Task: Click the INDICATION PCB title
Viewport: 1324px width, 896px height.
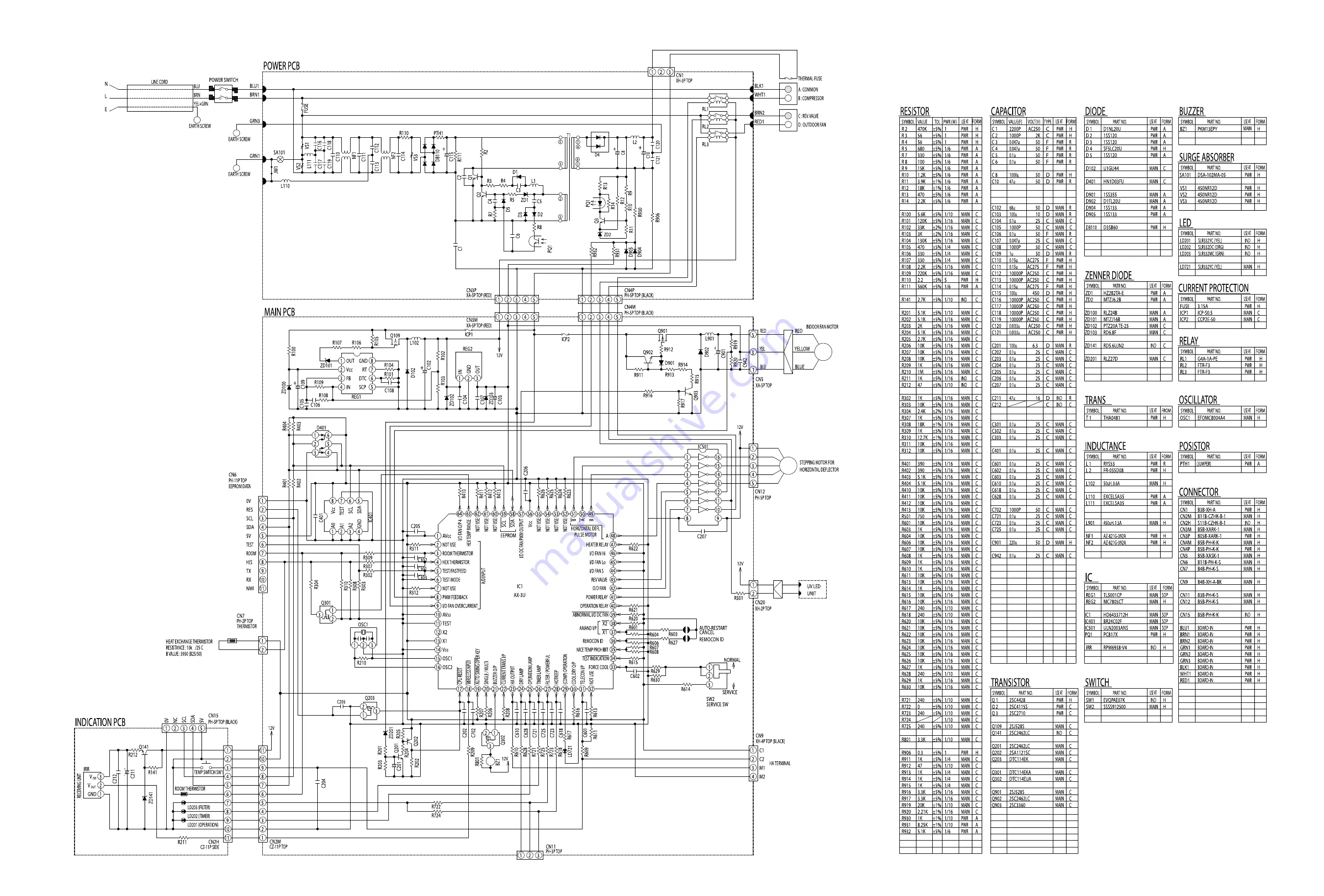Action: coord(100,722)
